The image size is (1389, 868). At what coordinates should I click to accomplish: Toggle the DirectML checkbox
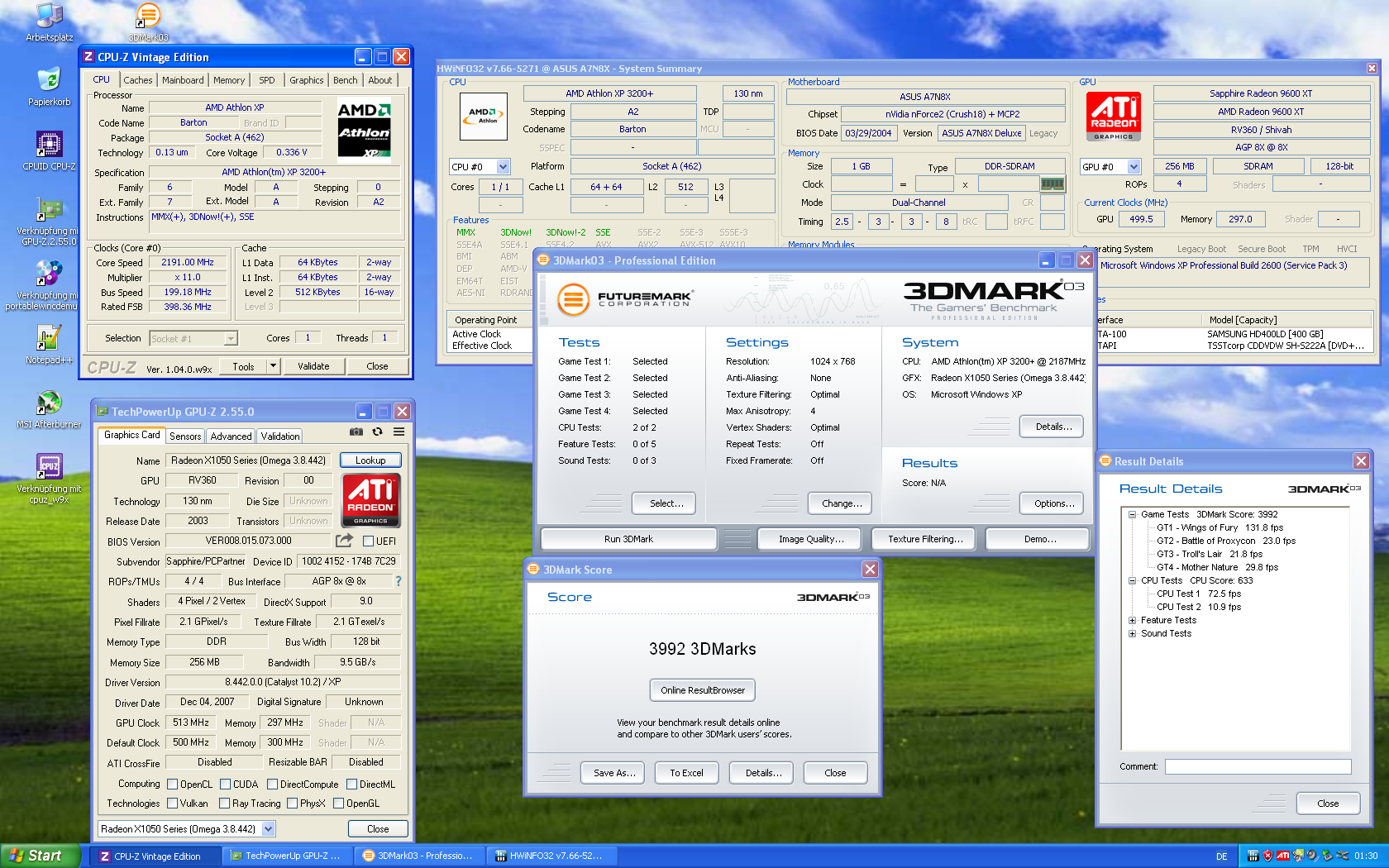click(351, 785)
